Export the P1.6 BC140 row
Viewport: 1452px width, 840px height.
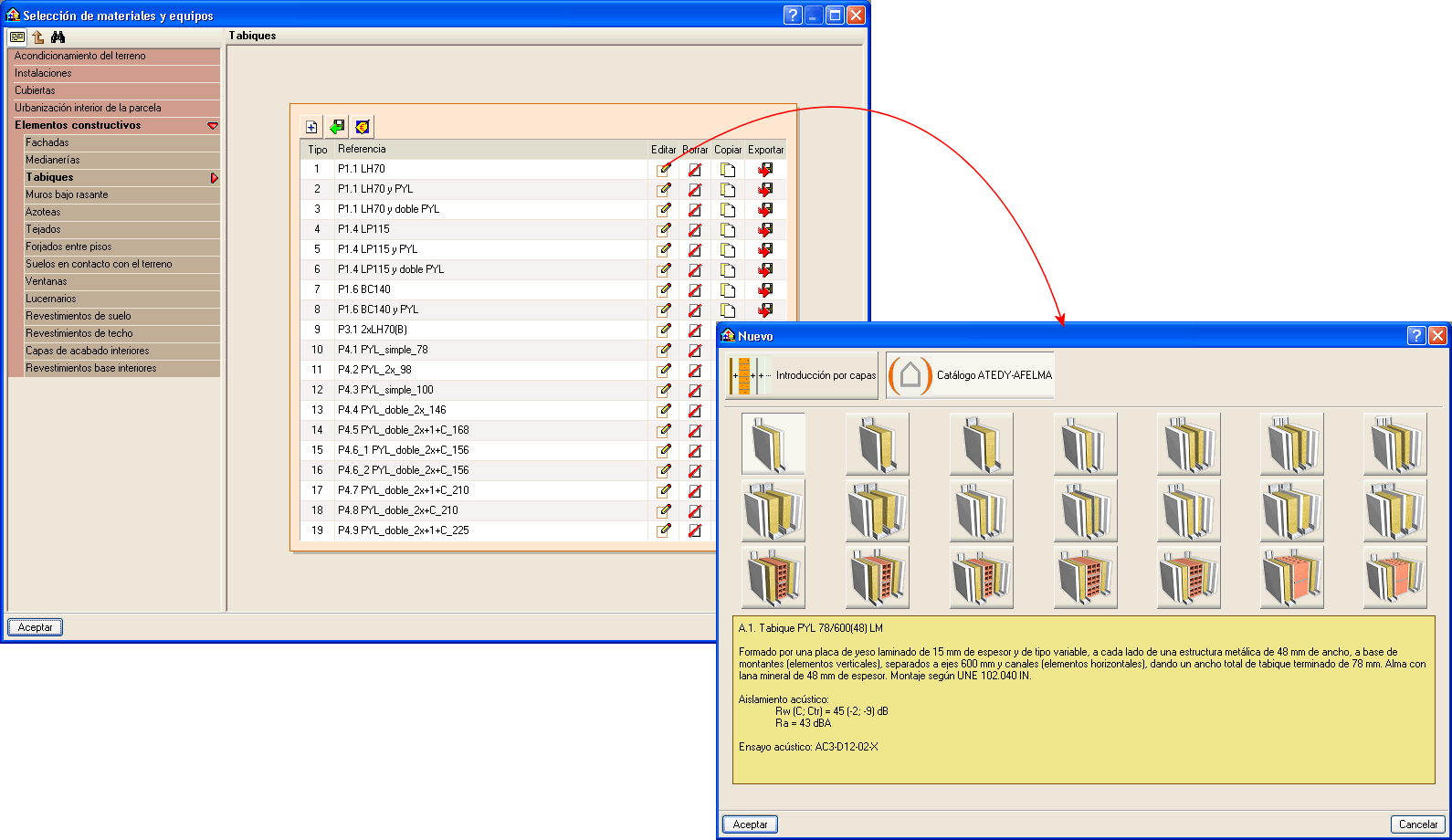point(765,289)
